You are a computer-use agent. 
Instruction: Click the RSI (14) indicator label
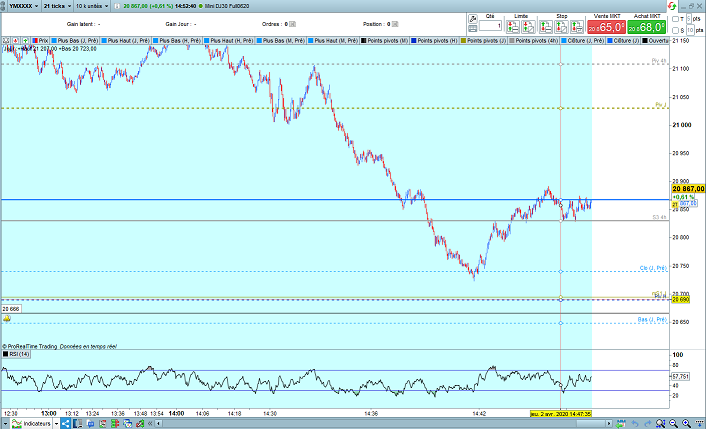16,354
